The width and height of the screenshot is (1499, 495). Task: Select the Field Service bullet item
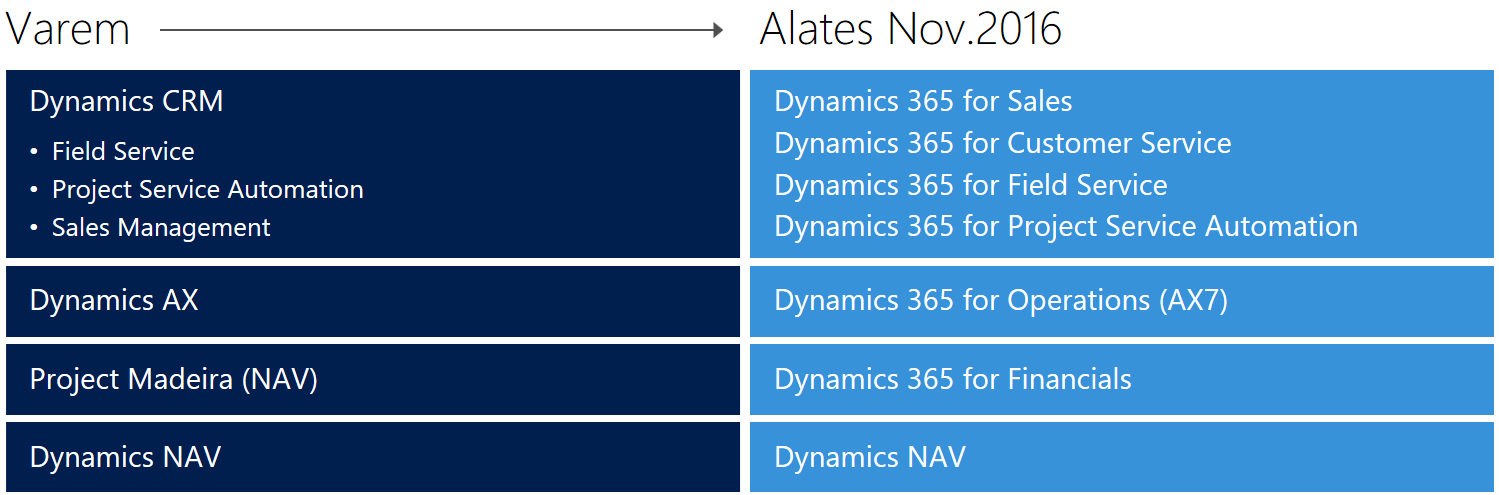(x=123, y=151)
